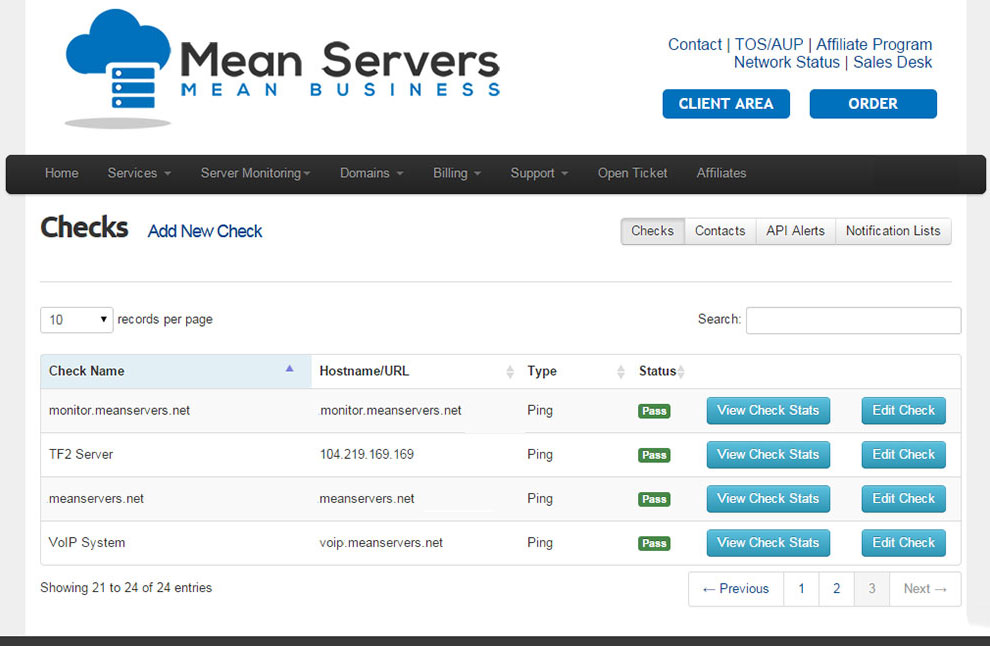Click the Next page button
The image size is (990, 646).
(925, 589)
